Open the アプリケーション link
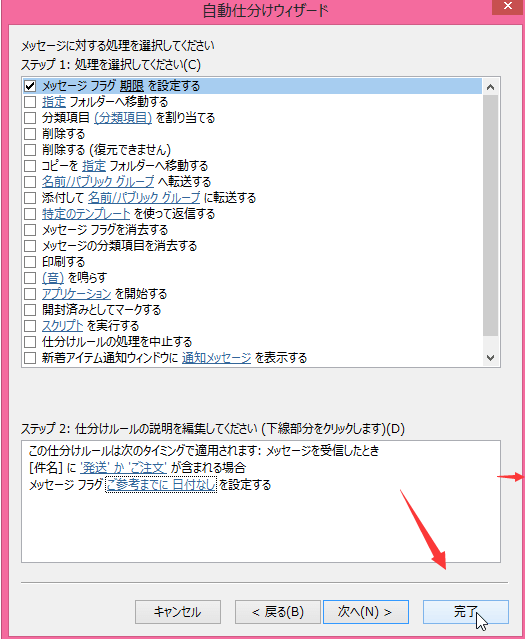The image size is (525, 639). (77, 293)
